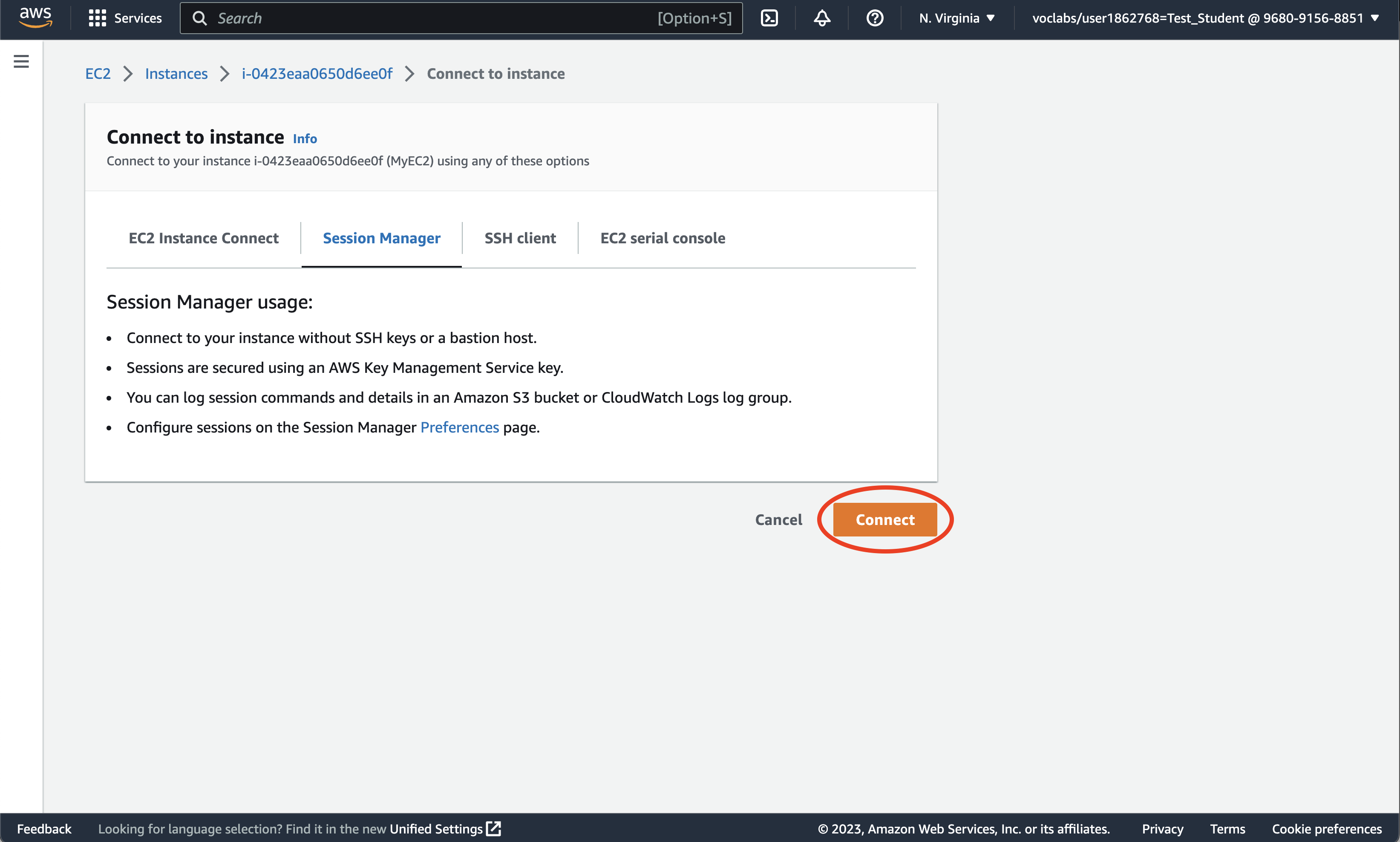The image size is (1400, 842).
Task: Open the voclabs account dropdown menu
Action: point(1204,18)
